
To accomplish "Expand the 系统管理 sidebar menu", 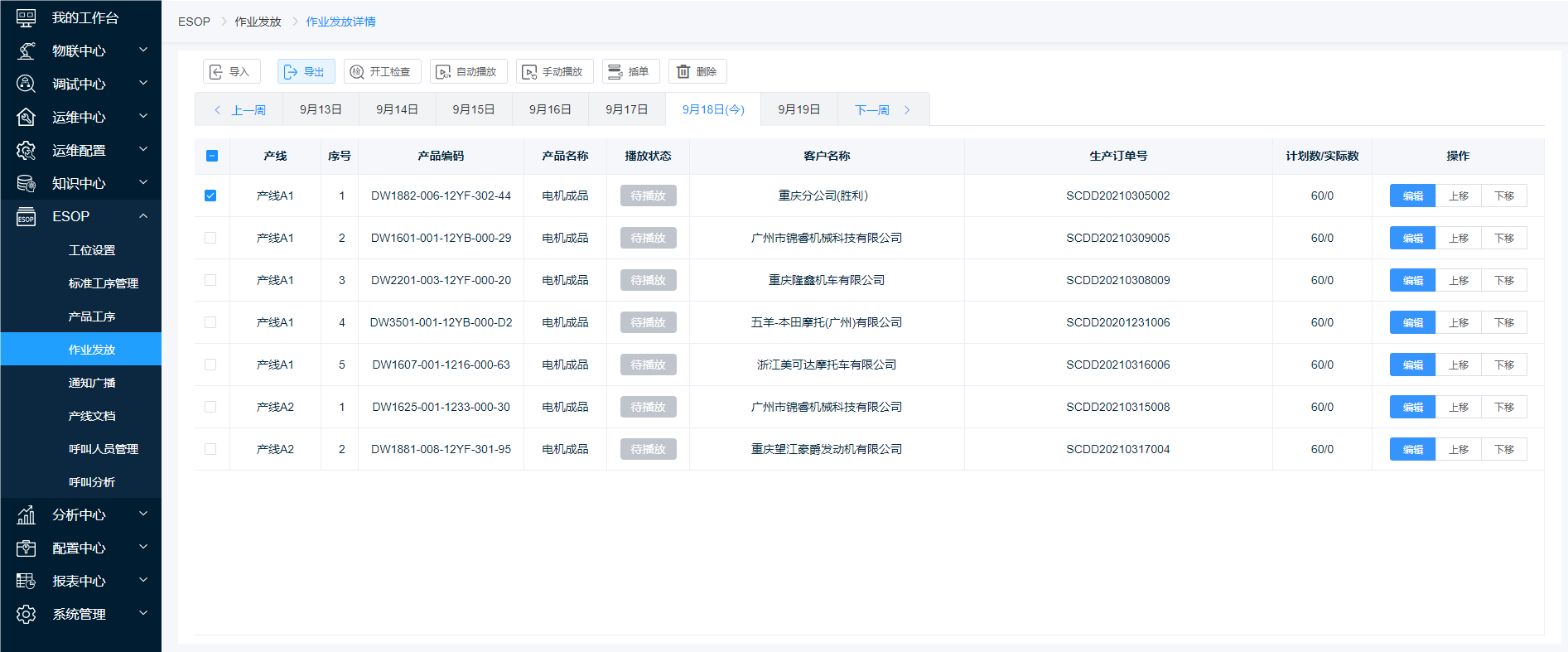I will [x=80, y=614].
